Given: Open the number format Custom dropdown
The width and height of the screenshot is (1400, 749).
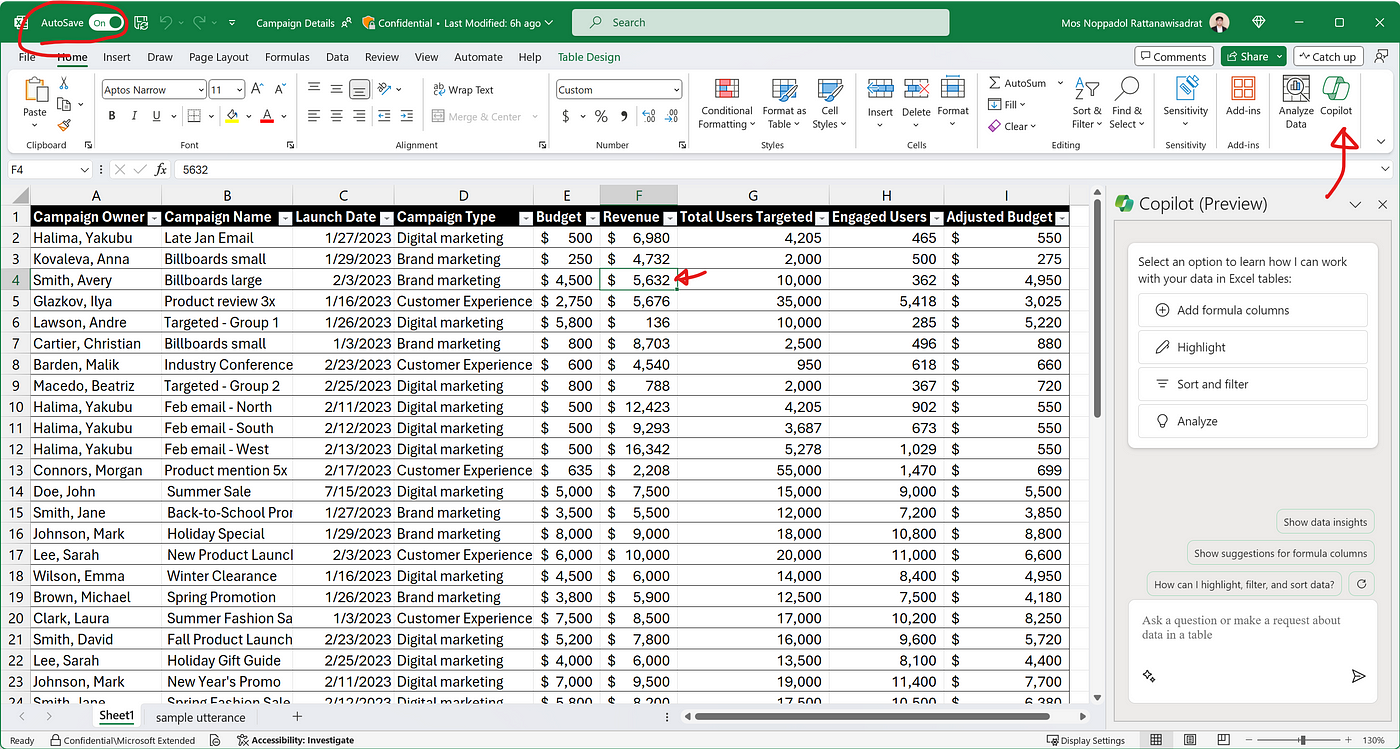Looking at the screenshot, I should click(676, 90).
